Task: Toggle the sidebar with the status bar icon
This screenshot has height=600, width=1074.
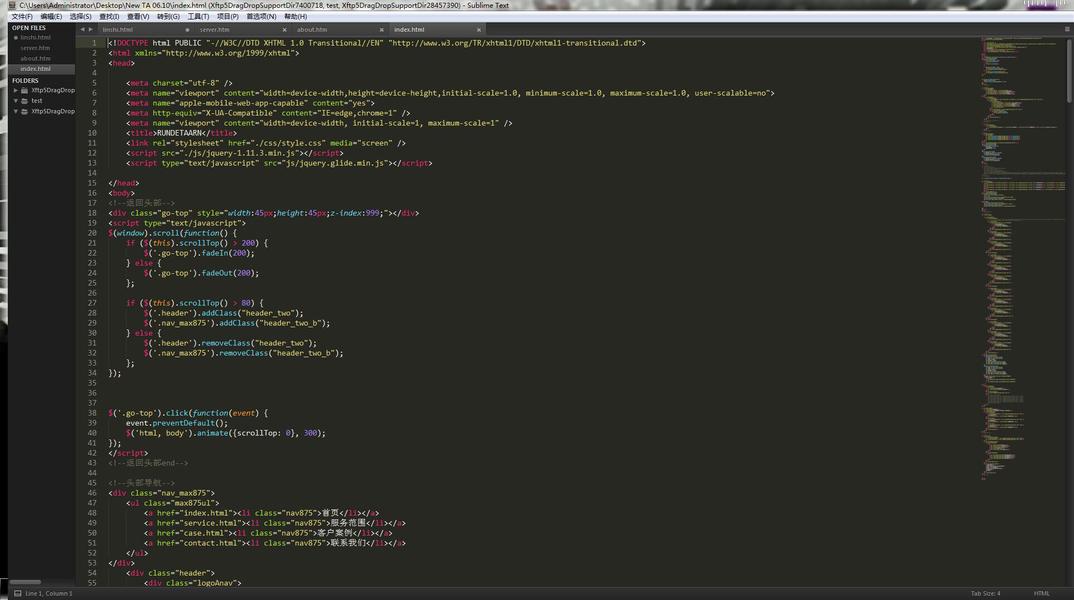Action: tap(18, 593)
